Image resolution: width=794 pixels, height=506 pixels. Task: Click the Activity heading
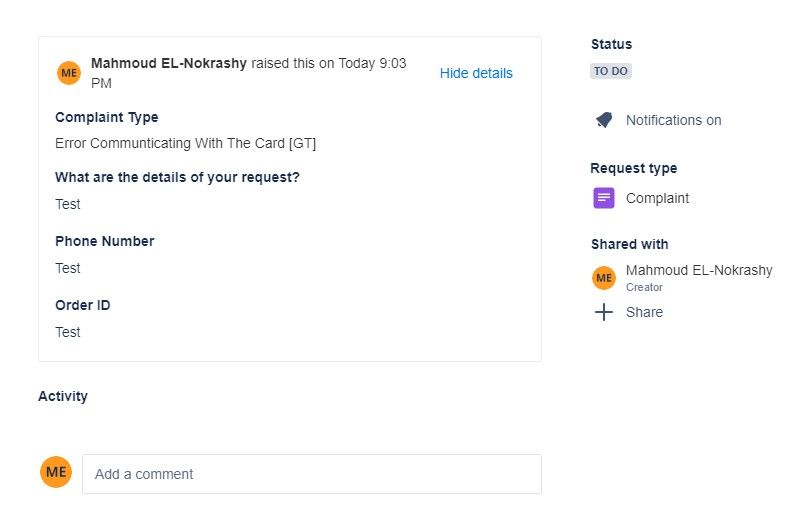(x=63, y=396)
